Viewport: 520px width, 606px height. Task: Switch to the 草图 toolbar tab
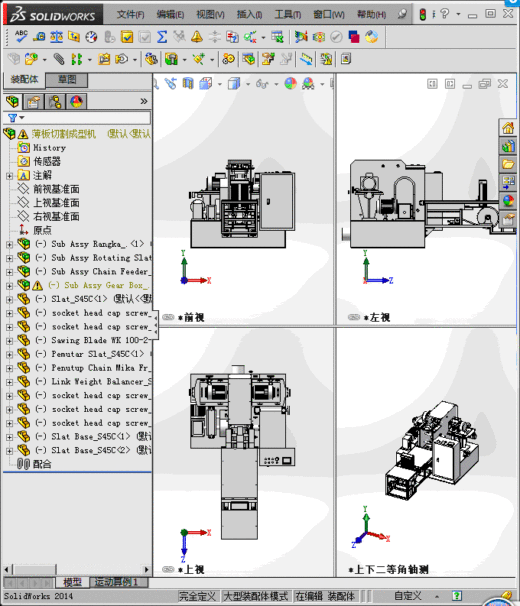tap(67, 80)
